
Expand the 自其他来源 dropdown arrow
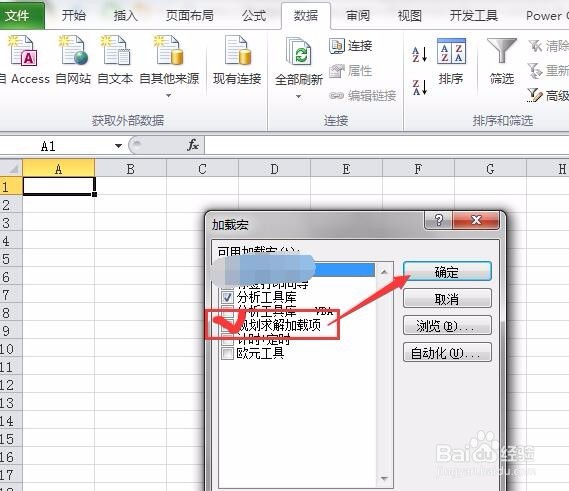coord(169,95)
